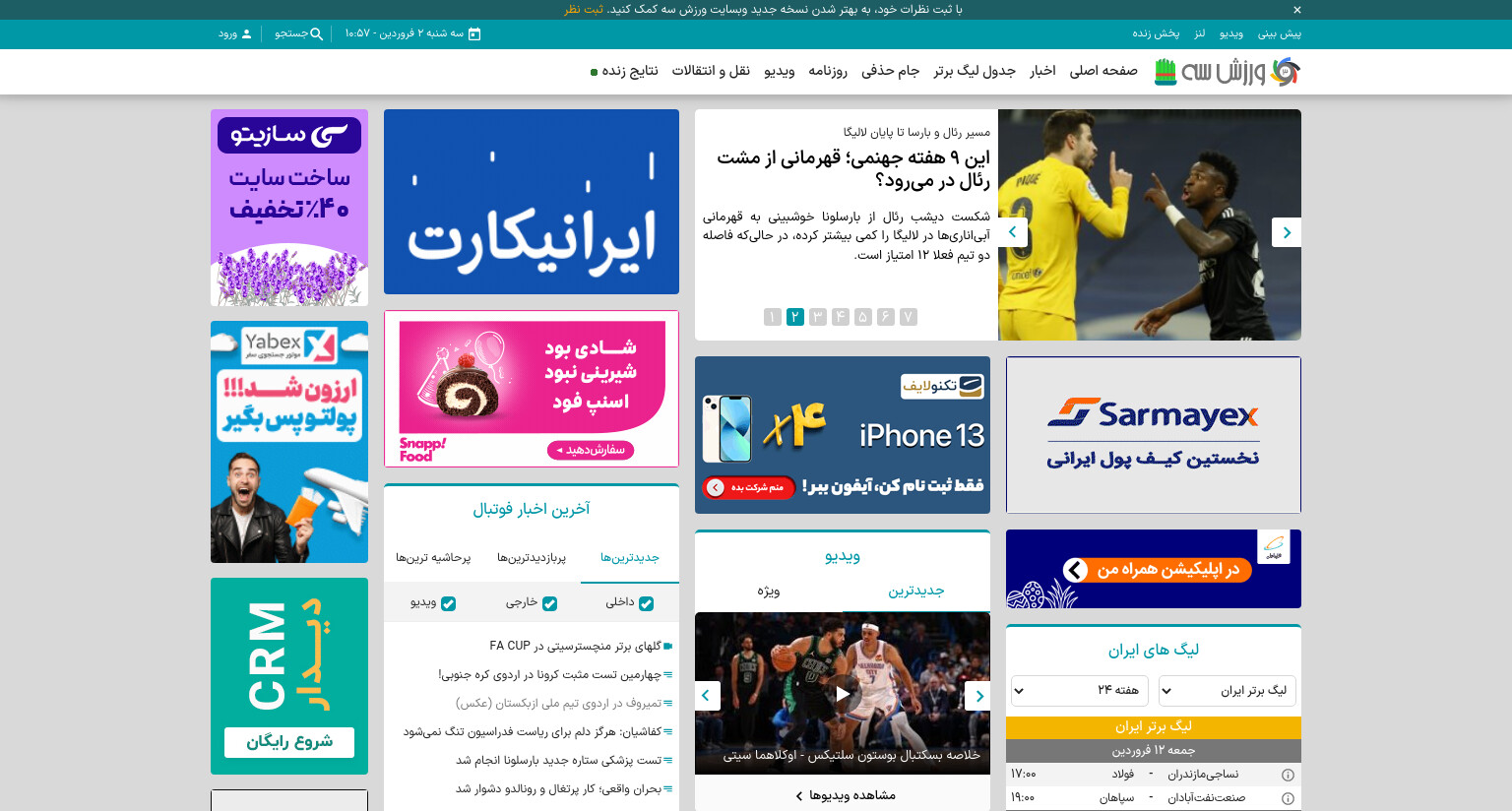Open news about تمیروف در اردوی ازبکستان
Image resolution: width=1512 pixels, height=811 pixels.
pyautogui.click(x=558, y=704)
